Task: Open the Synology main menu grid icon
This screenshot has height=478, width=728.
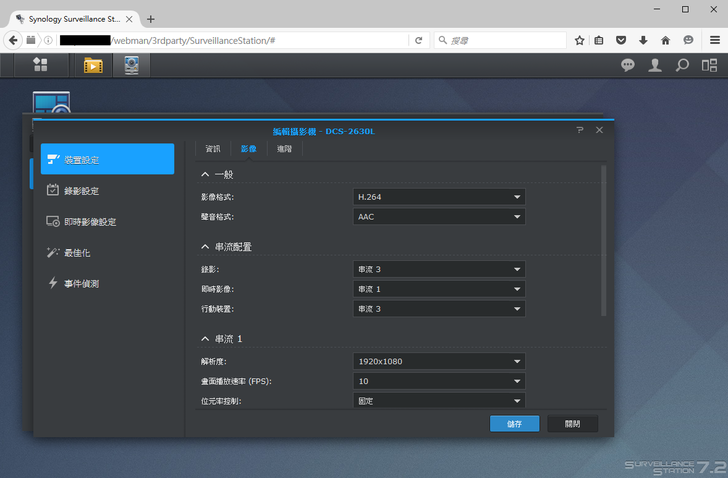Action: click(40, 65)
